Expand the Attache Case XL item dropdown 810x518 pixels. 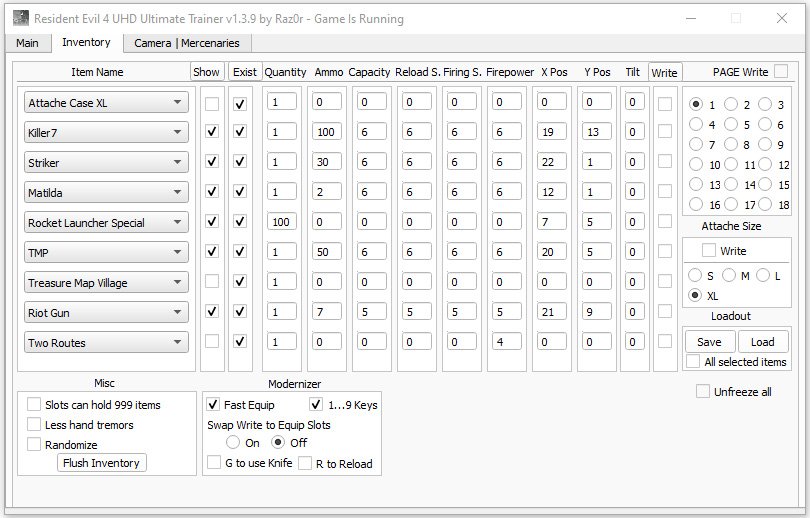[x=106, y=103]
